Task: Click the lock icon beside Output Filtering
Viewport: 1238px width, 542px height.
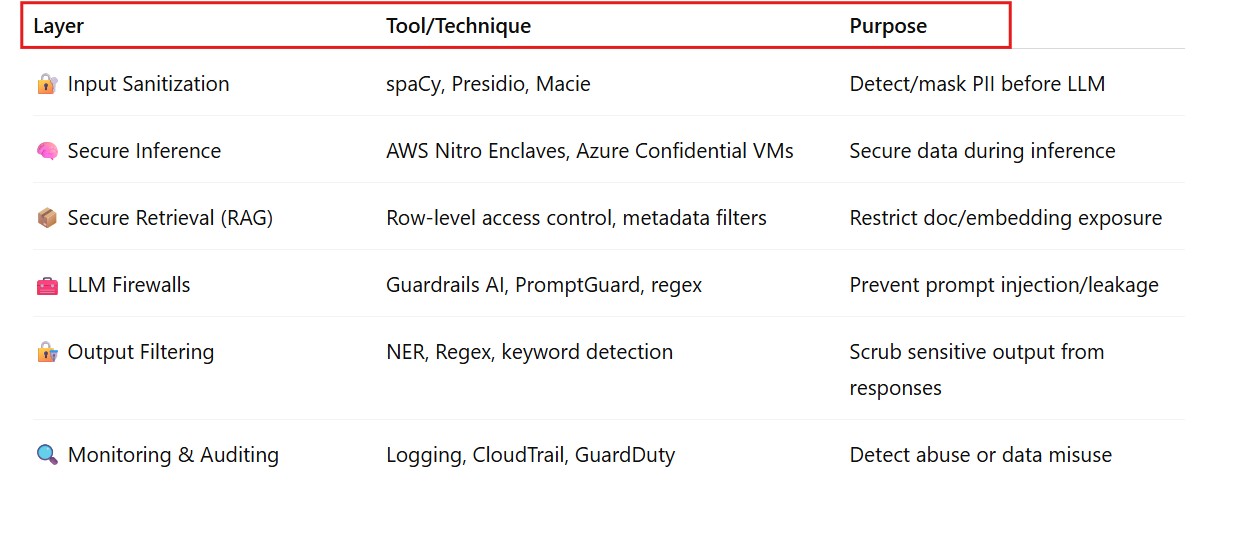Action: pos(46,352)
